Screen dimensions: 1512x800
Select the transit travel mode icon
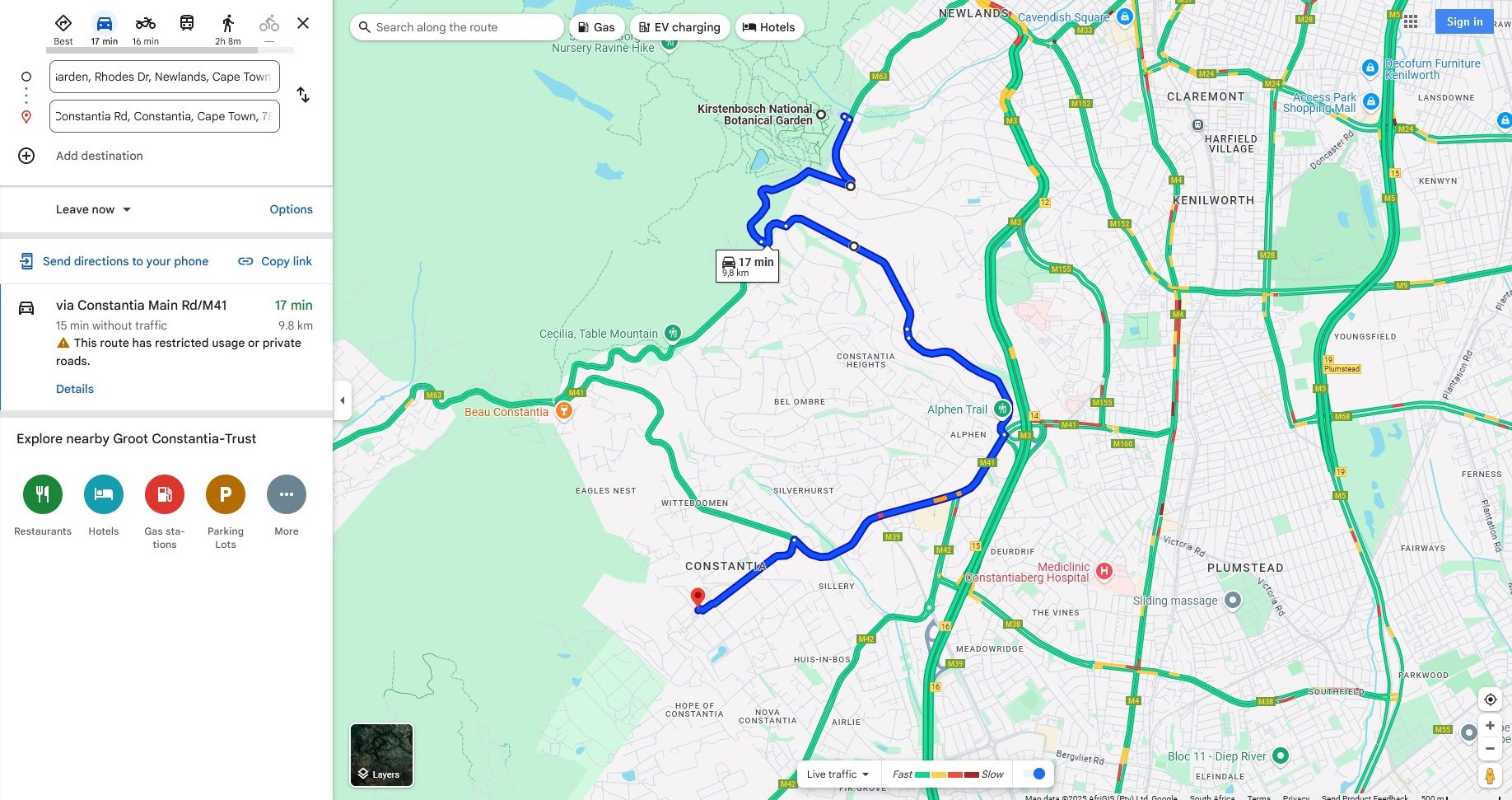click(x=187, y=23)
